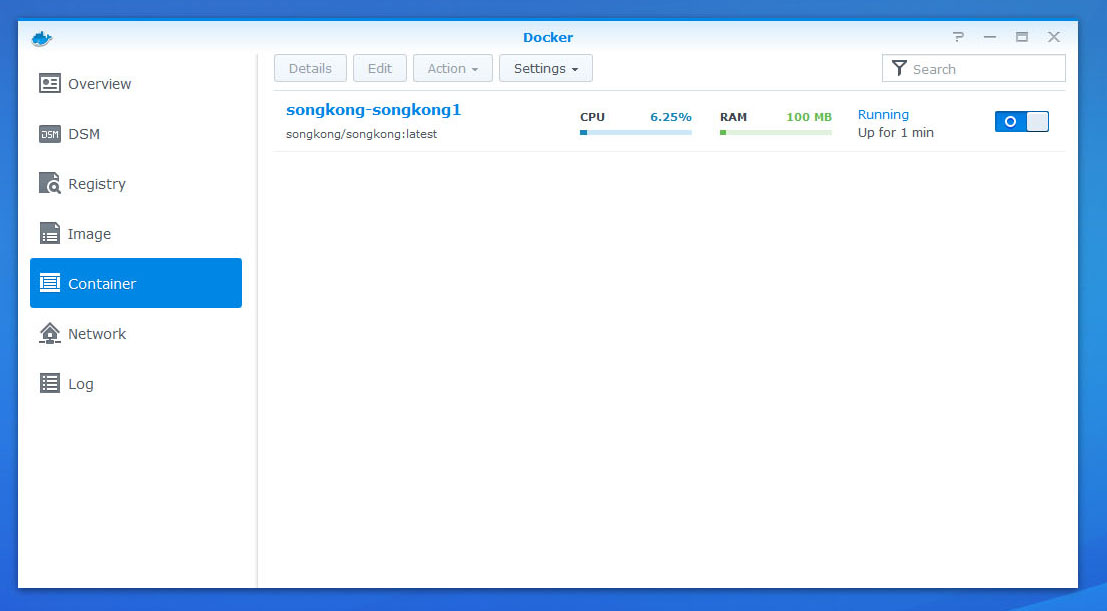Click the 6.25% CPU value
Screen dimensions: 1107x611
coord(671,117)
